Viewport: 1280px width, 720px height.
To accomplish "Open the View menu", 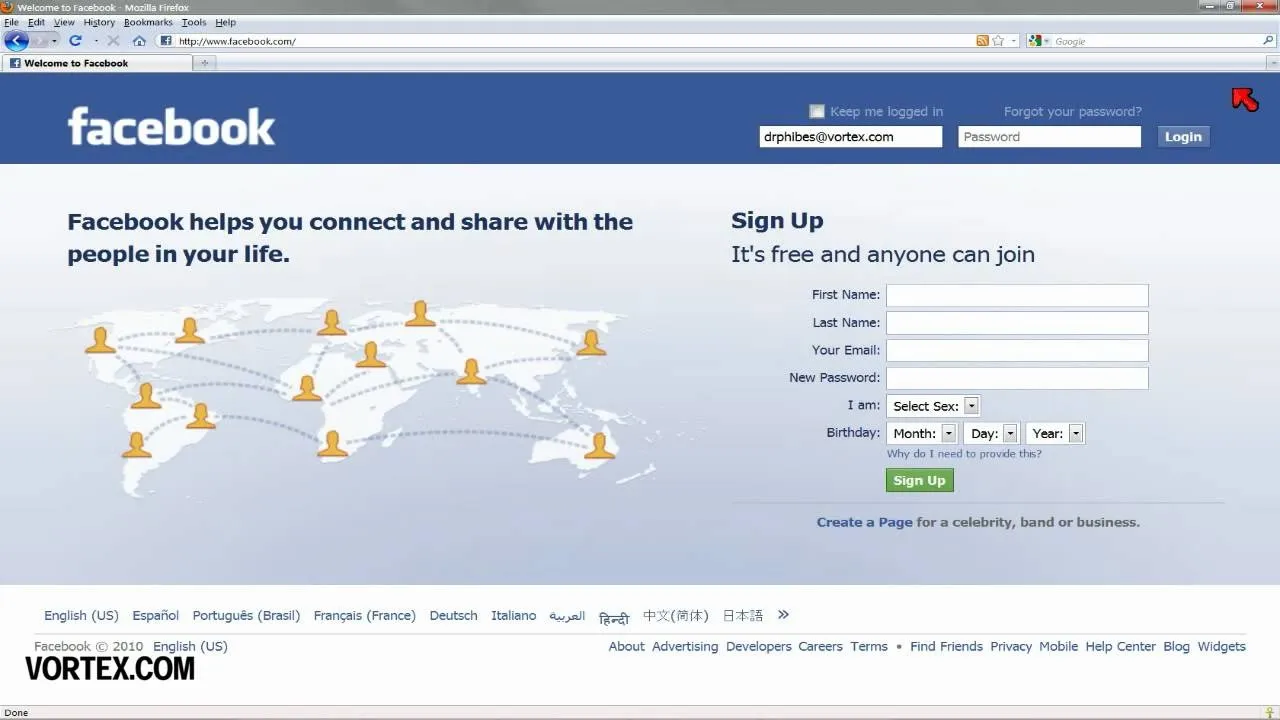I will (x=64, y=22).
